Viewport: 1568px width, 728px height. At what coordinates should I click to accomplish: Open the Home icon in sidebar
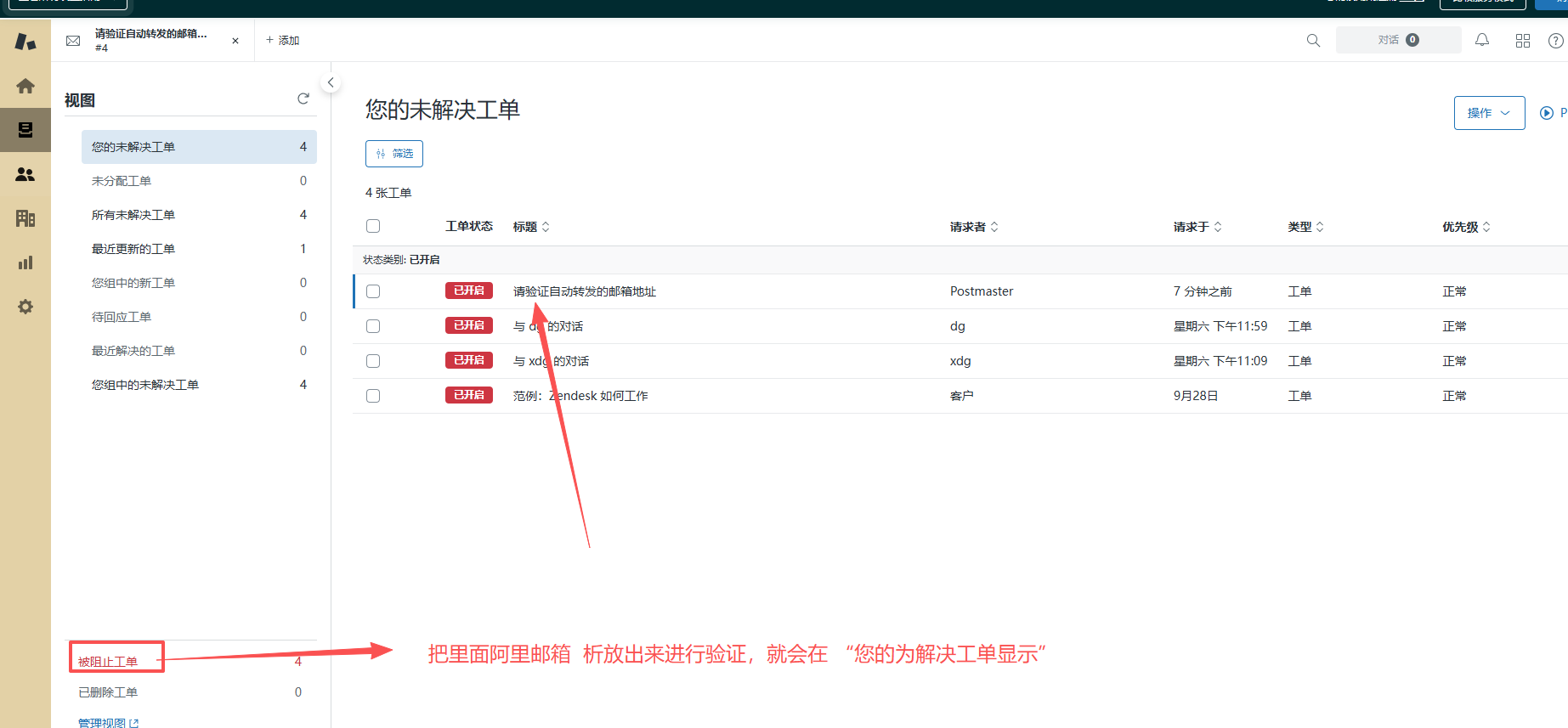coord(25,86)
